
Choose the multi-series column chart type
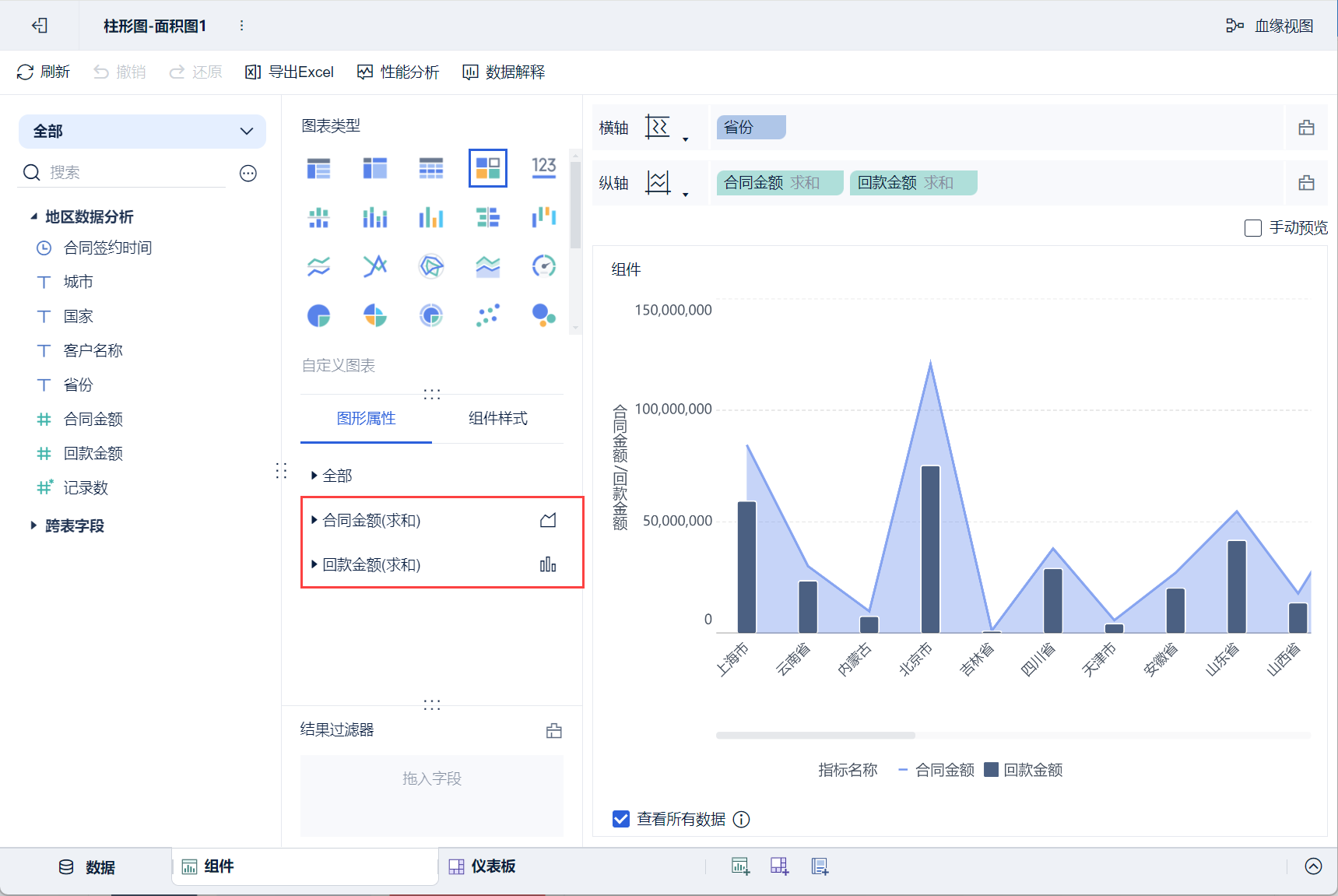point(431,218)
